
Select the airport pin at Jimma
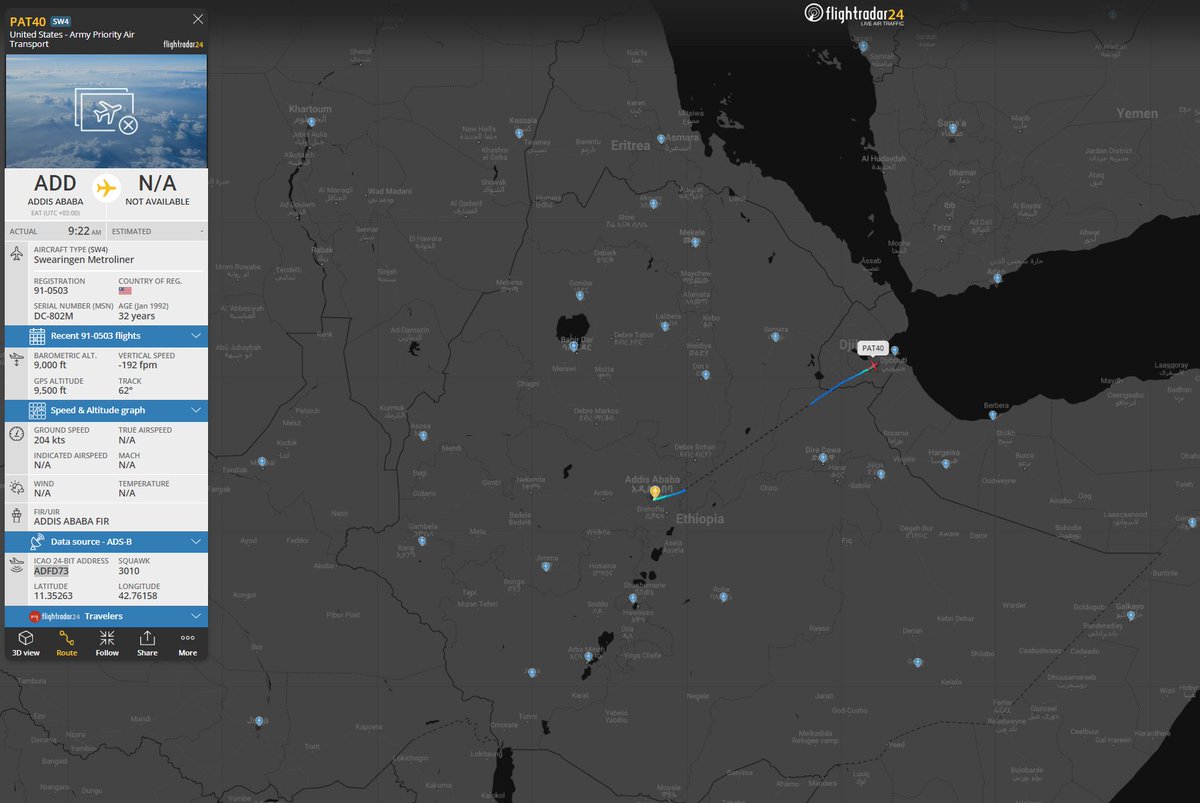click(x=546, y=567)
